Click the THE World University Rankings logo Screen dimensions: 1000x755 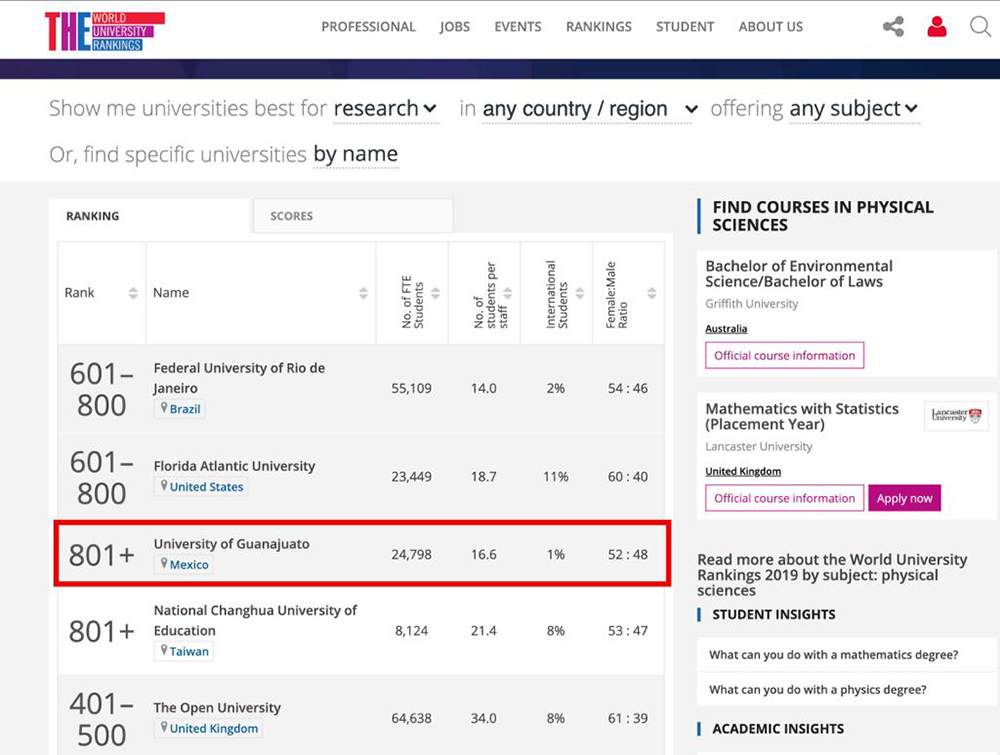pos(104,31)
